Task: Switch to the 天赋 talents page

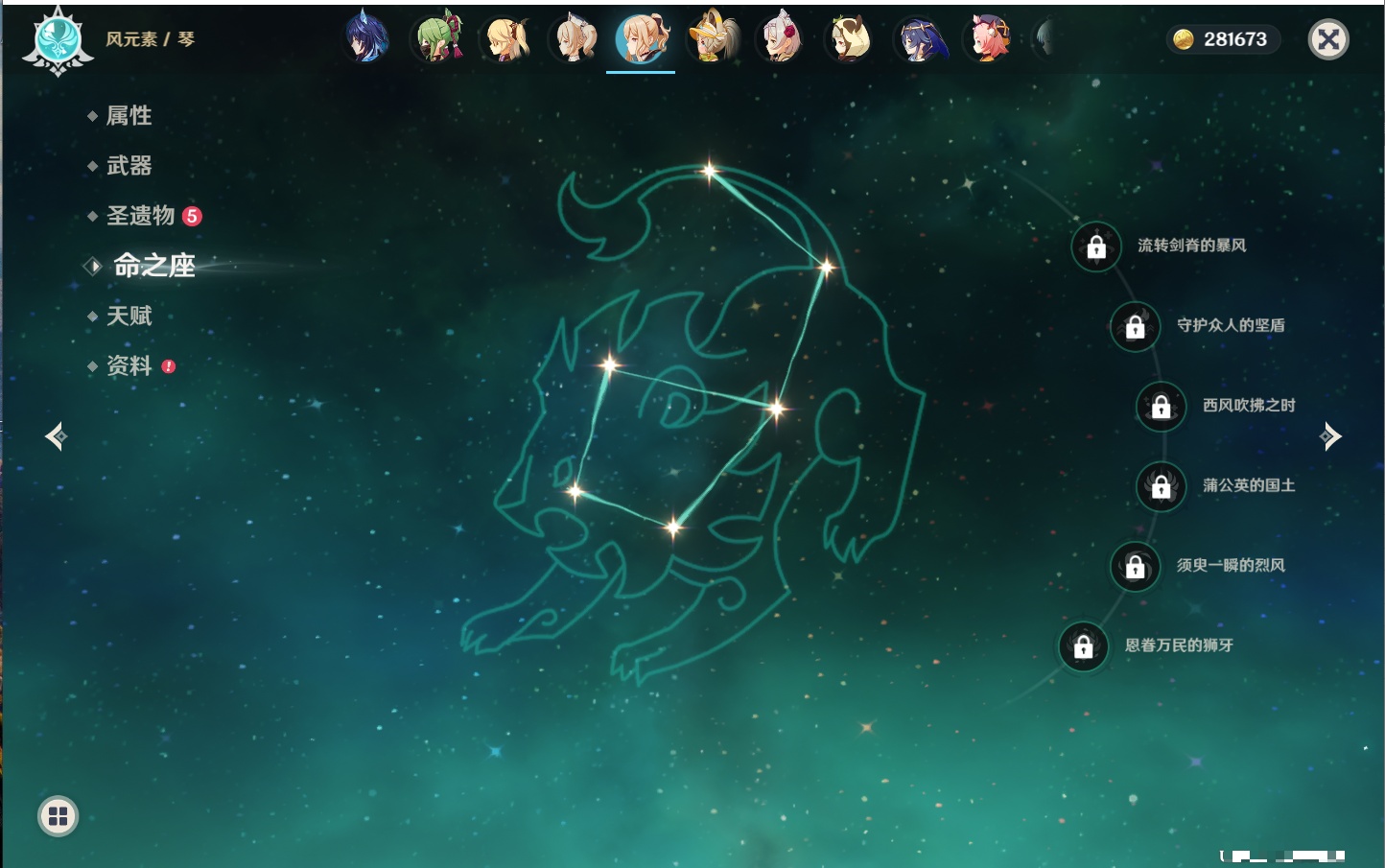Action: coord(129,316)
